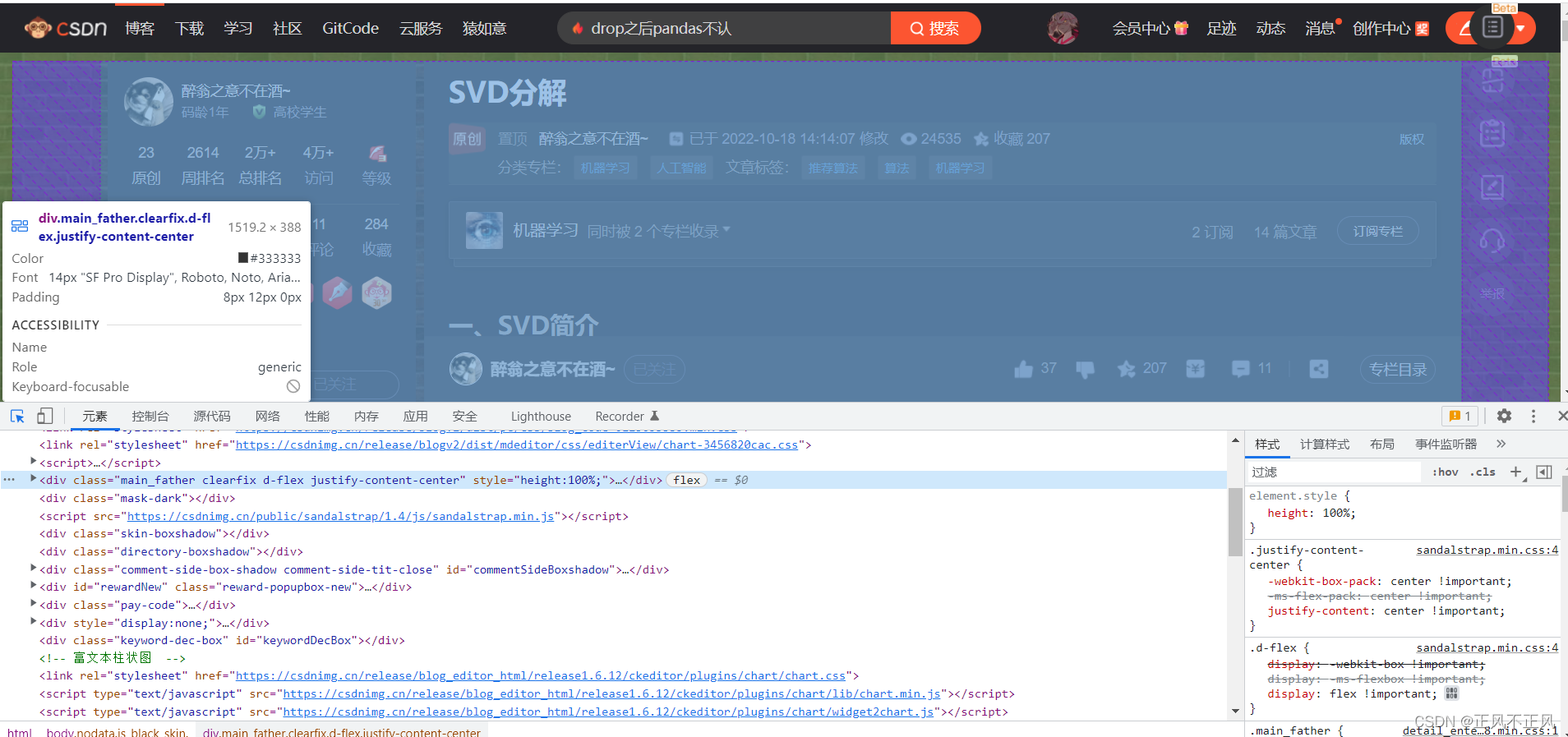Open the GitCode navigation item
The height and width of the screenshot is (737, 1568).
pyautogui.click(x=350, y=29)
